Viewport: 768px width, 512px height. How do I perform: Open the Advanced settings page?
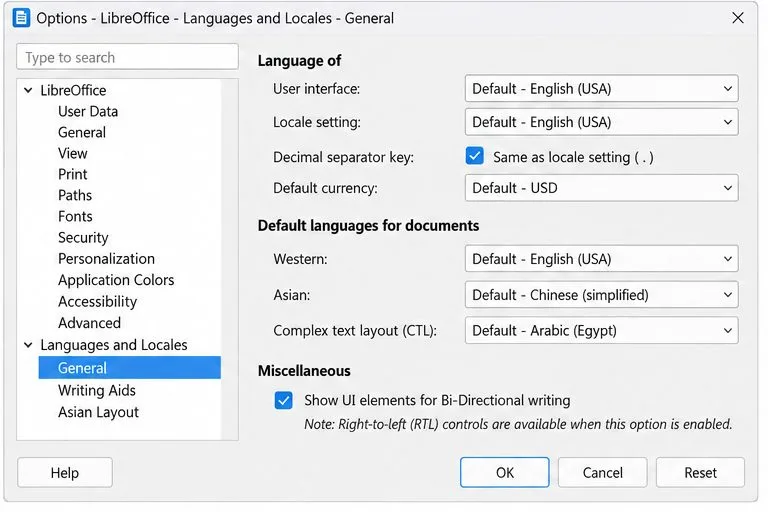[x=89, y=323]
